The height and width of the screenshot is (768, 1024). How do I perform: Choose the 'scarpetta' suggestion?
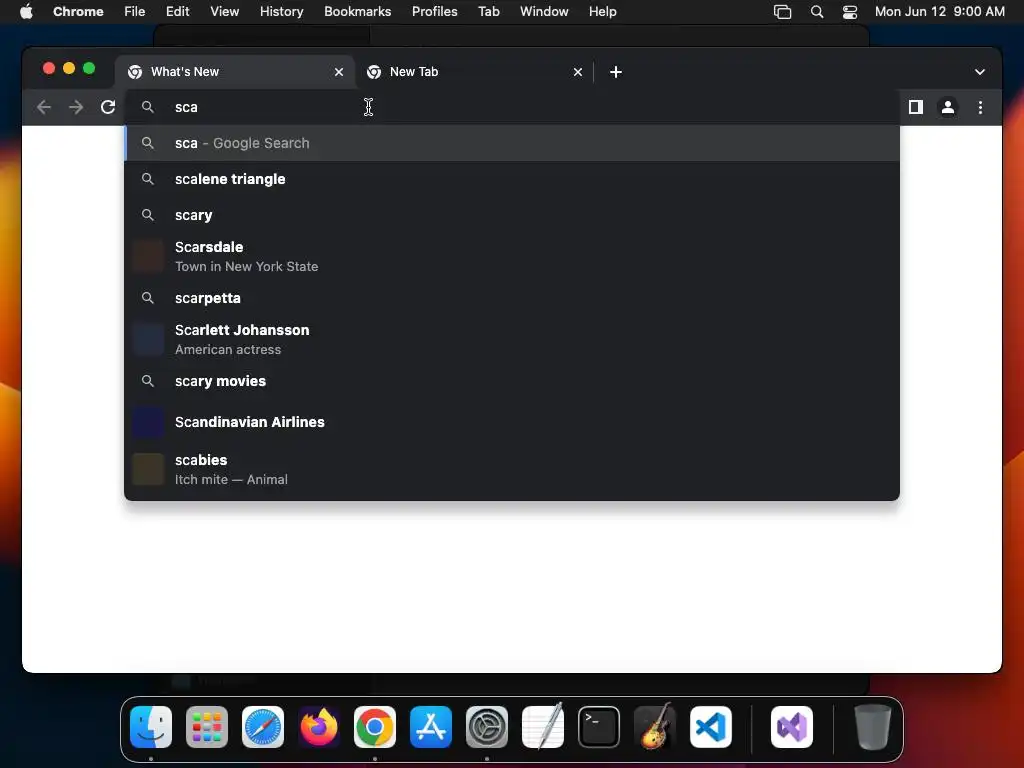pyautogui.click(x=511, y=298)
